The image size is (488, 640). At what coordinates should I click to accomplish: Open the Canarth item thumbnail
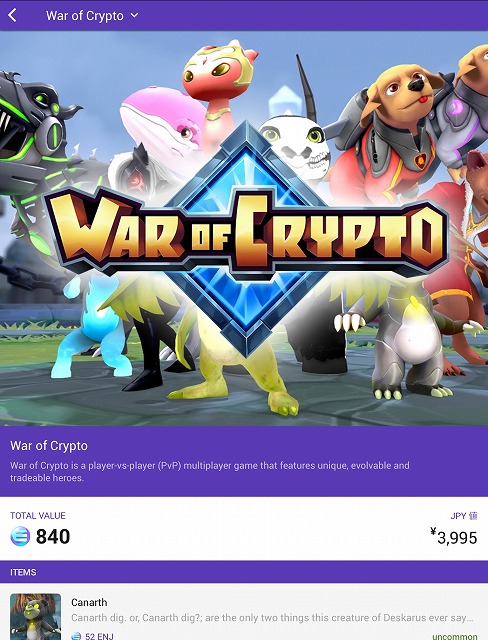35,617
